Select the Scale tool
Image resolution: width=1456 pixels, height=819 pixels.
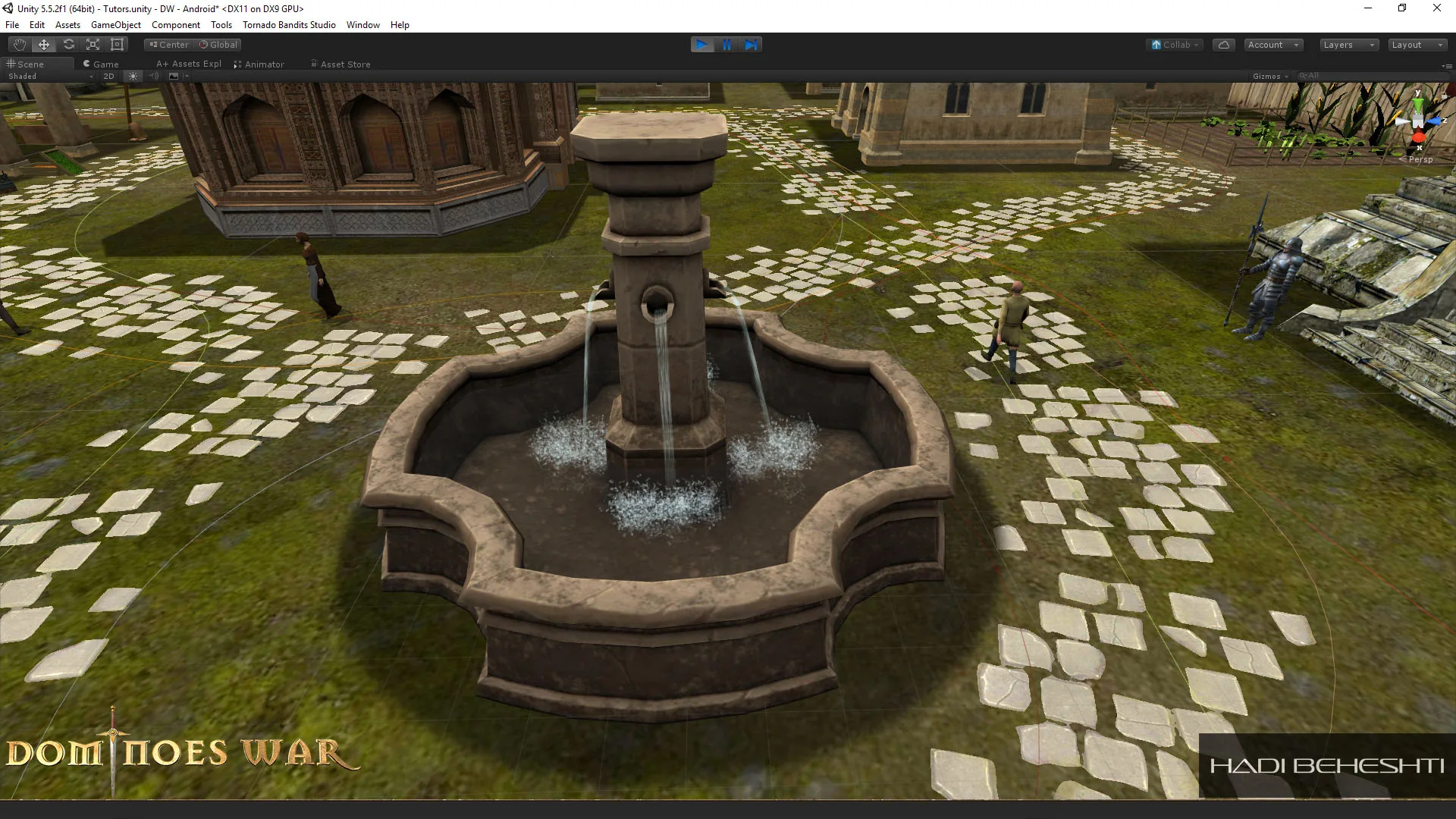[x=93, y=45]
